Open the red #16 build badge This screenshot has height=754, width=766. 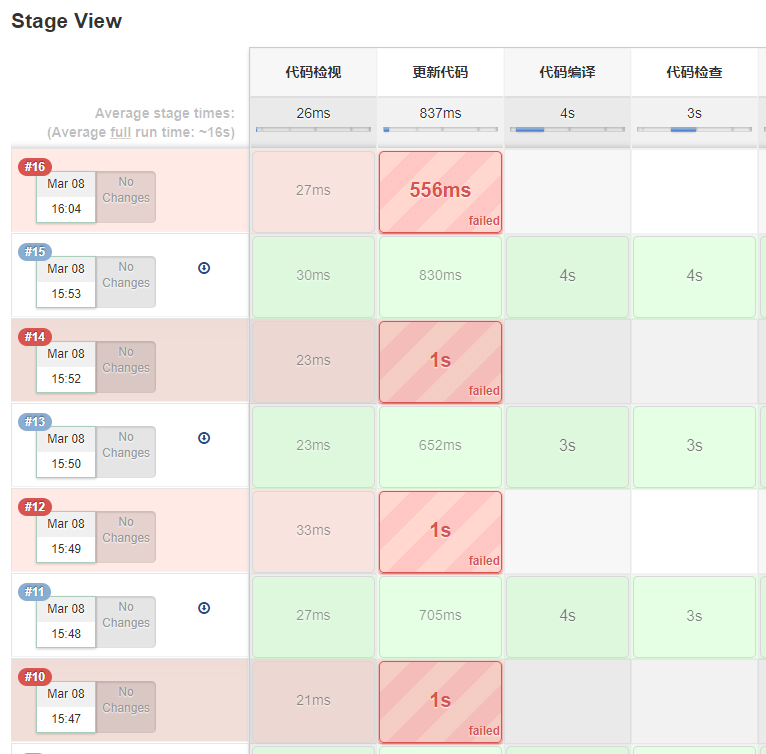click(34, 167)
